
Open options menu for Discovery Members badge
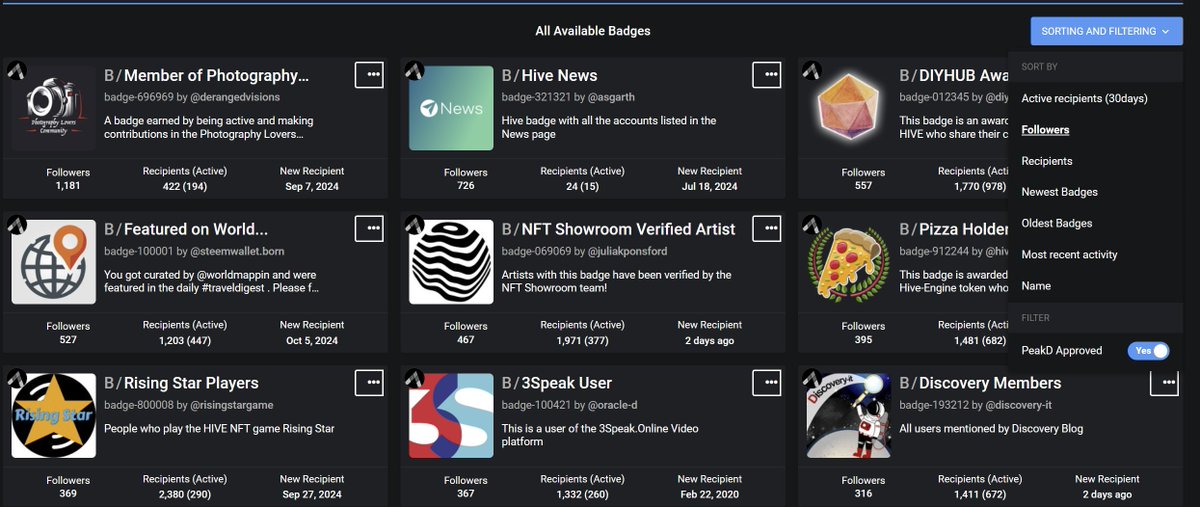1164,383
